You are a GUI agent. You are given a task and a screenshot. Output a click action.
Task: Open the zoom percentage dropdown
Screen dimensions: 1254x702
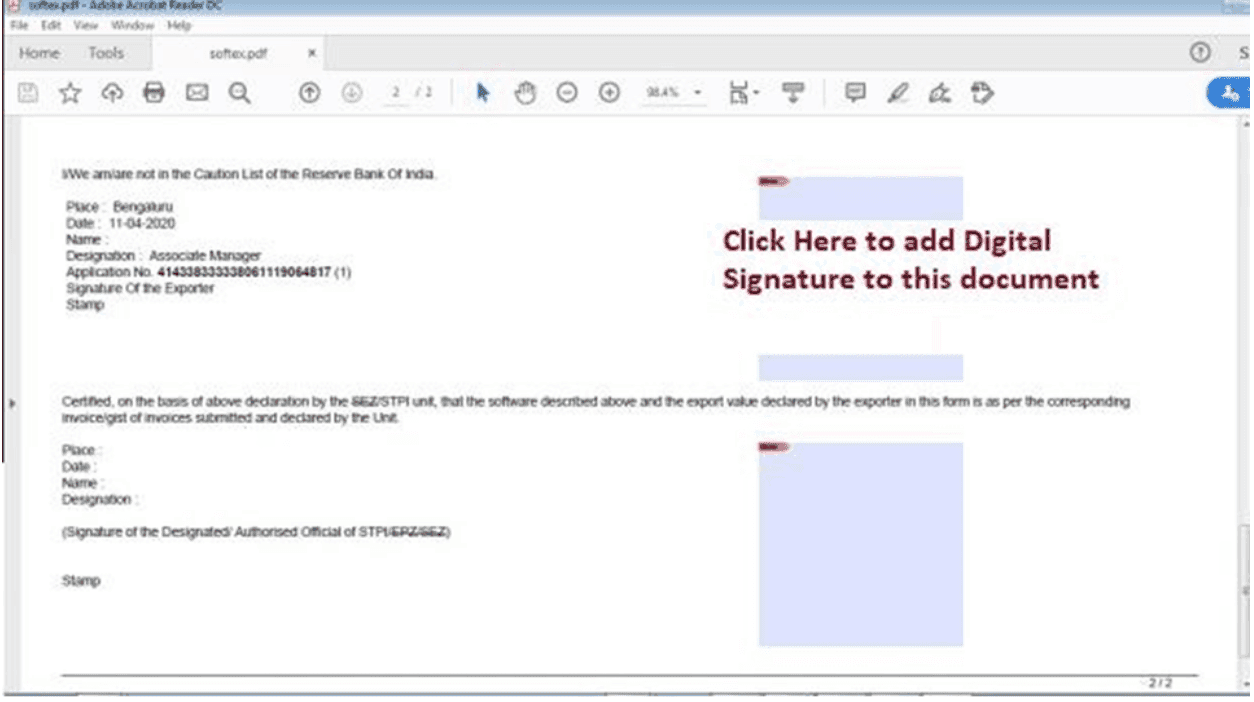pos(694,93)
